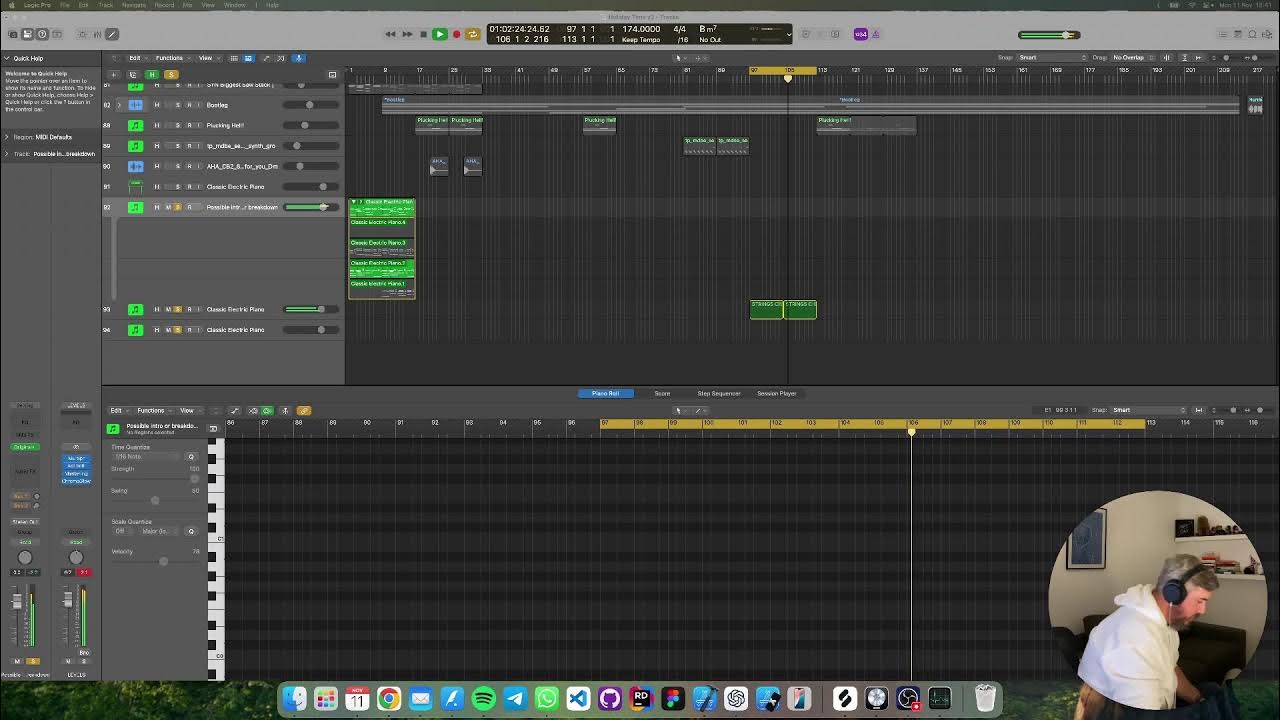Open the Time Quantize 1/16 Note dropdown
Image resolution: width=1280 pixels, height=720 pixels.
(150, 457)
